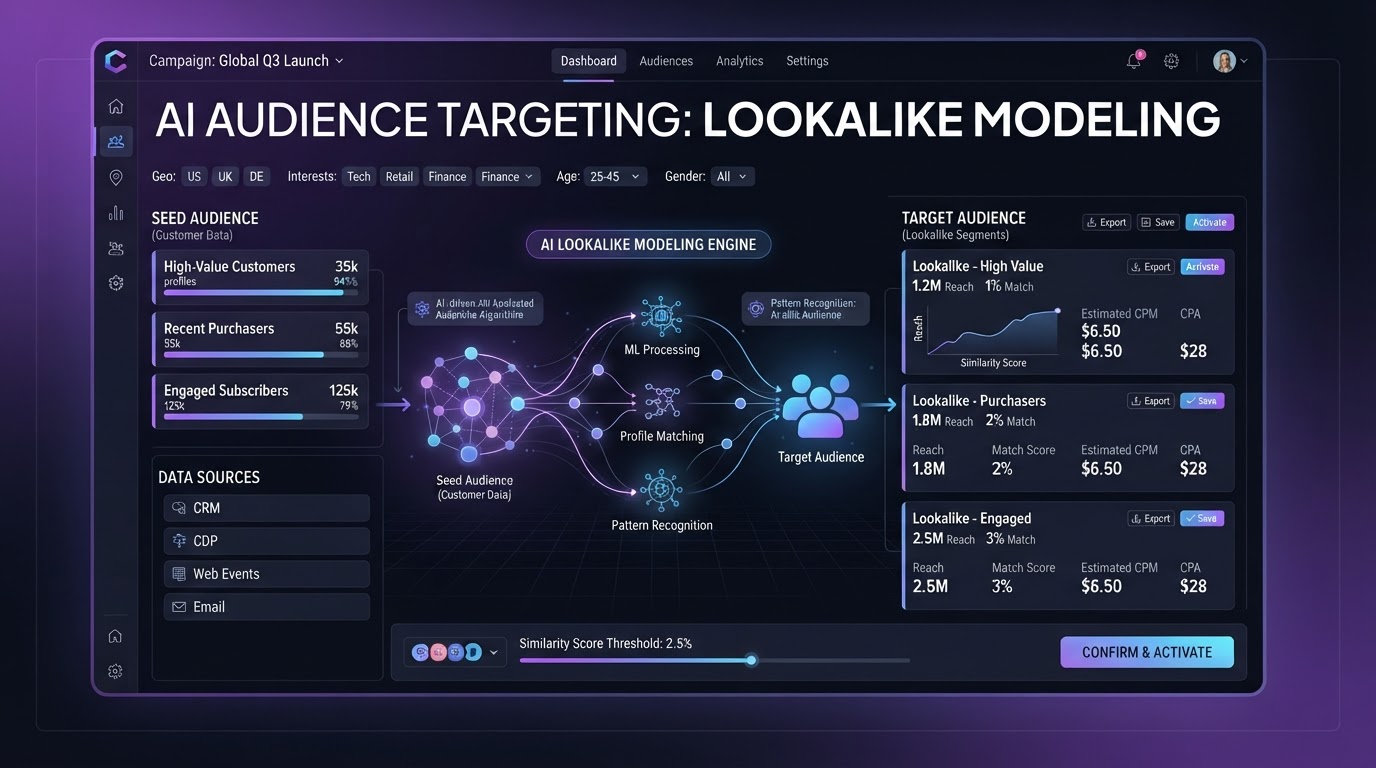
Task: Toggle Save on Lookalike - Purchasers card
Action: 1202,401
